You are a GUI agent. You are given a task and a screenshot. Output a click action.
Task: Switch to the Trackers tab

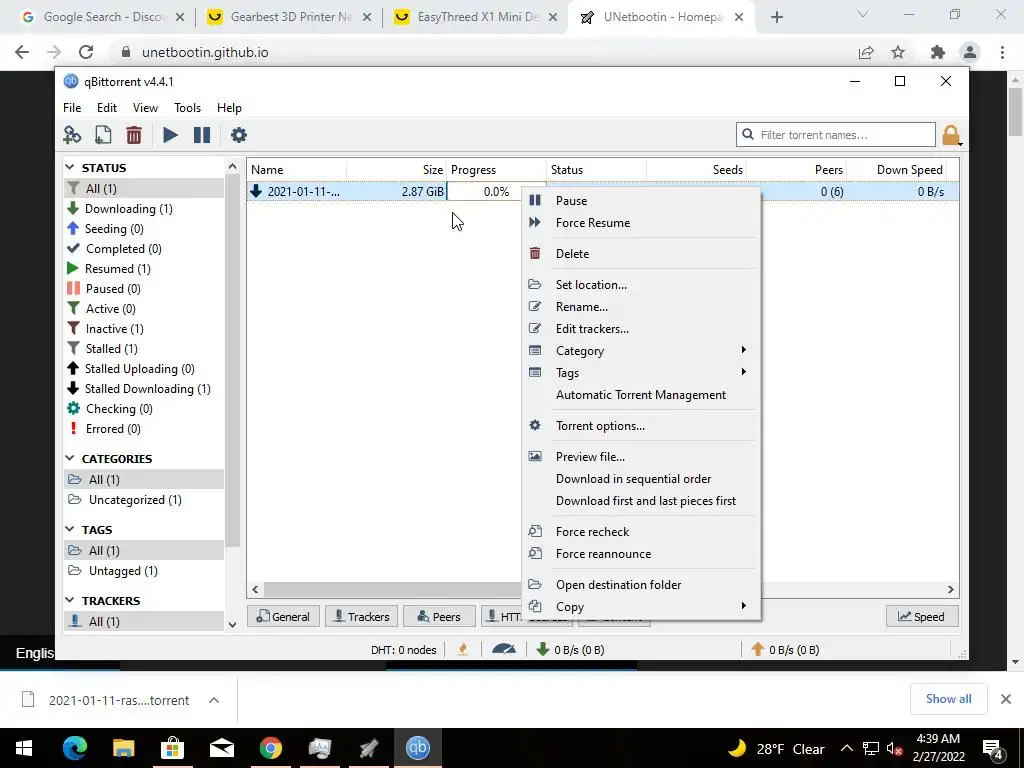[x=361, y=616]
